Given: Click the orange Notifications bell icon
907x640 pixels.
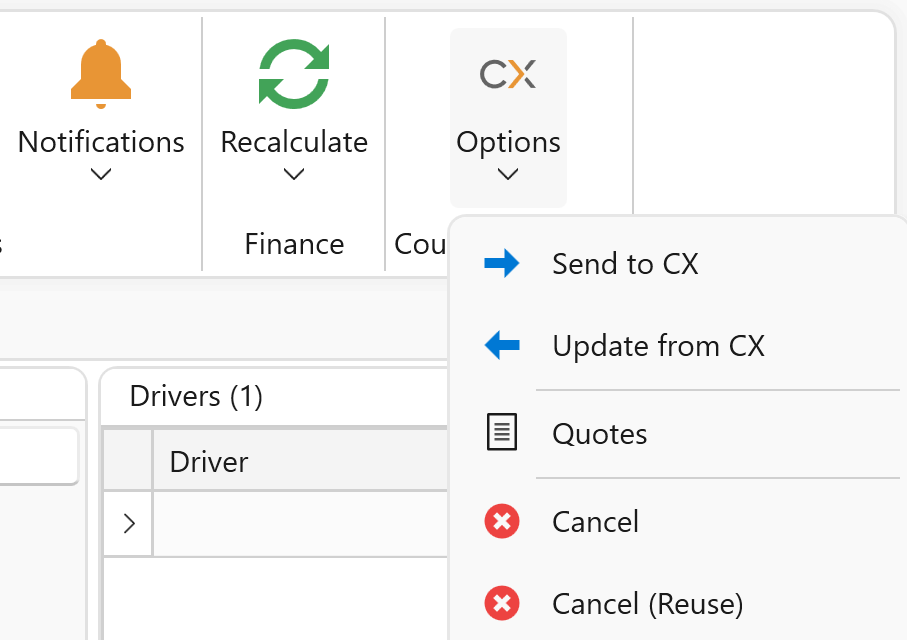Looking at the screenshot, I should (x=101, y=75).
